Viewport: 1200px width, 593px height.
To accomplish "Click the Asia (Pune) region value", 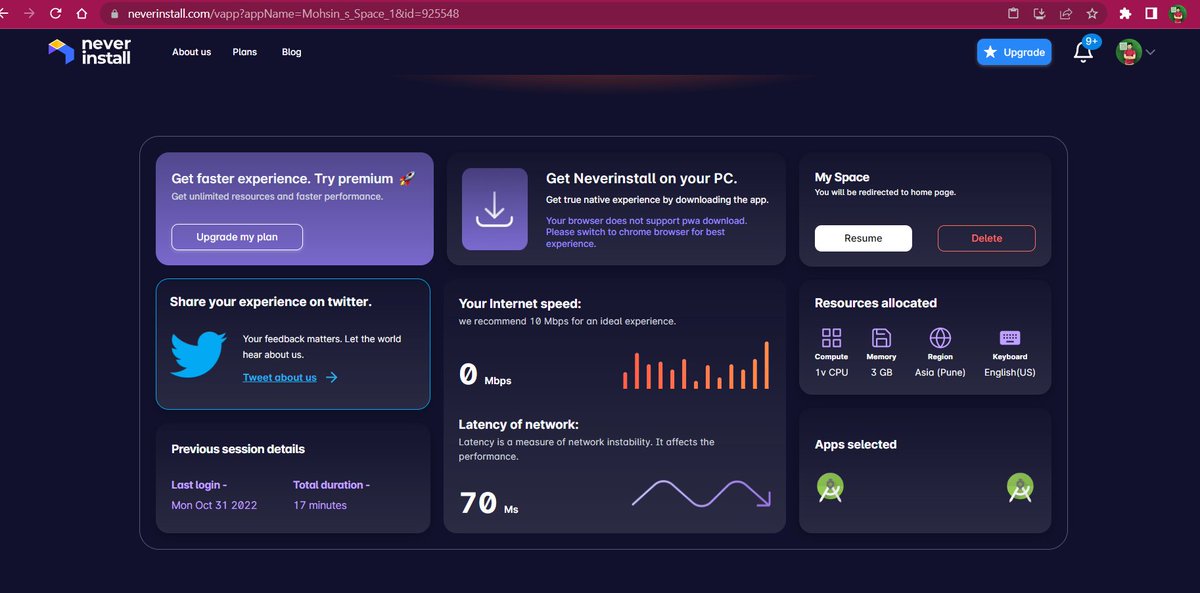I will 940,372.
